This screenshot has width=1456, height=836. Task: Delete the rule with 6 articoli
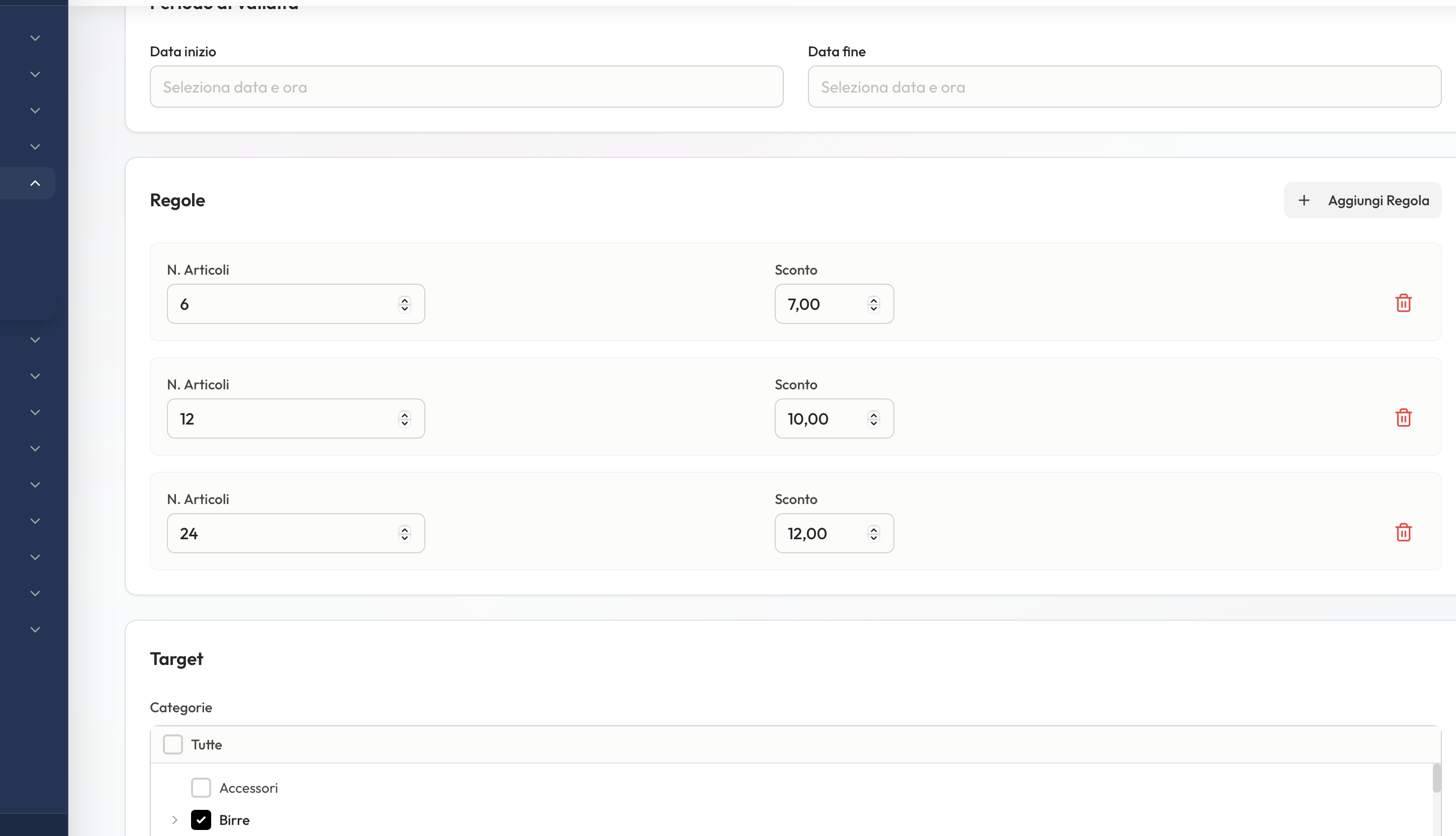(x=1403, y=303)
